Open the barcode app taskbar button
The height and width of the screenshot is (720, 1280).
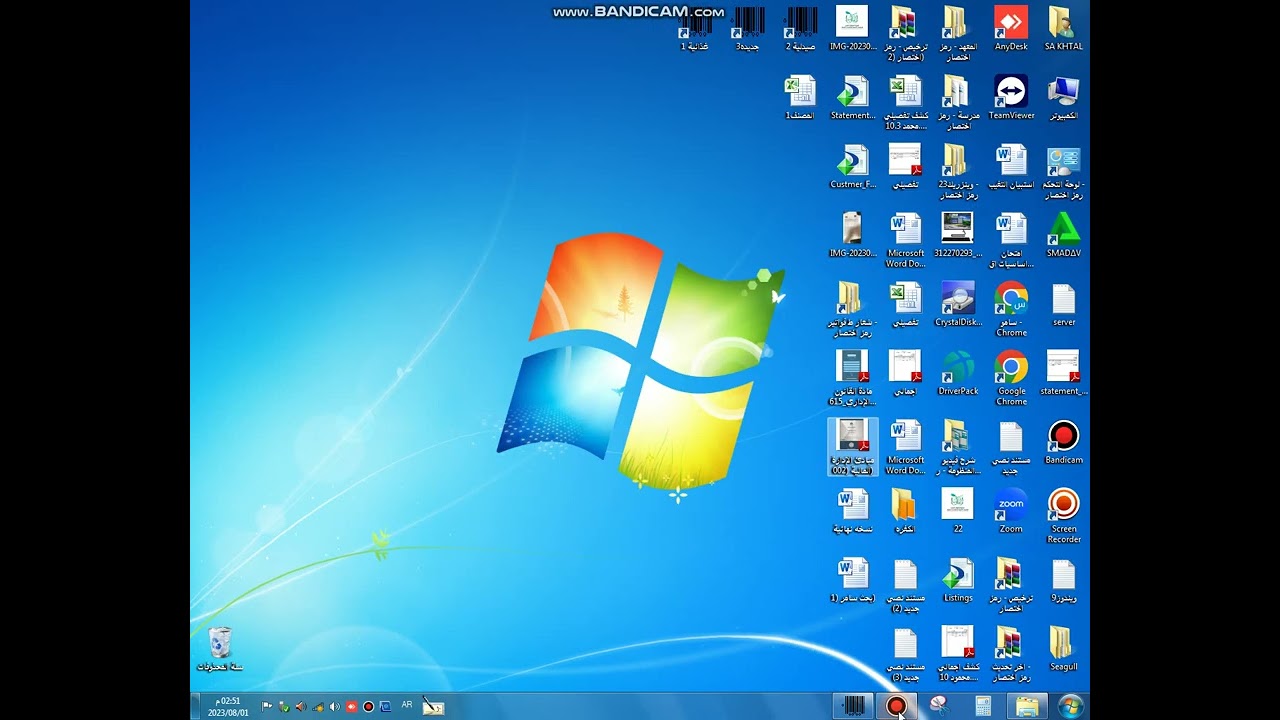click(x=854, y=706)
